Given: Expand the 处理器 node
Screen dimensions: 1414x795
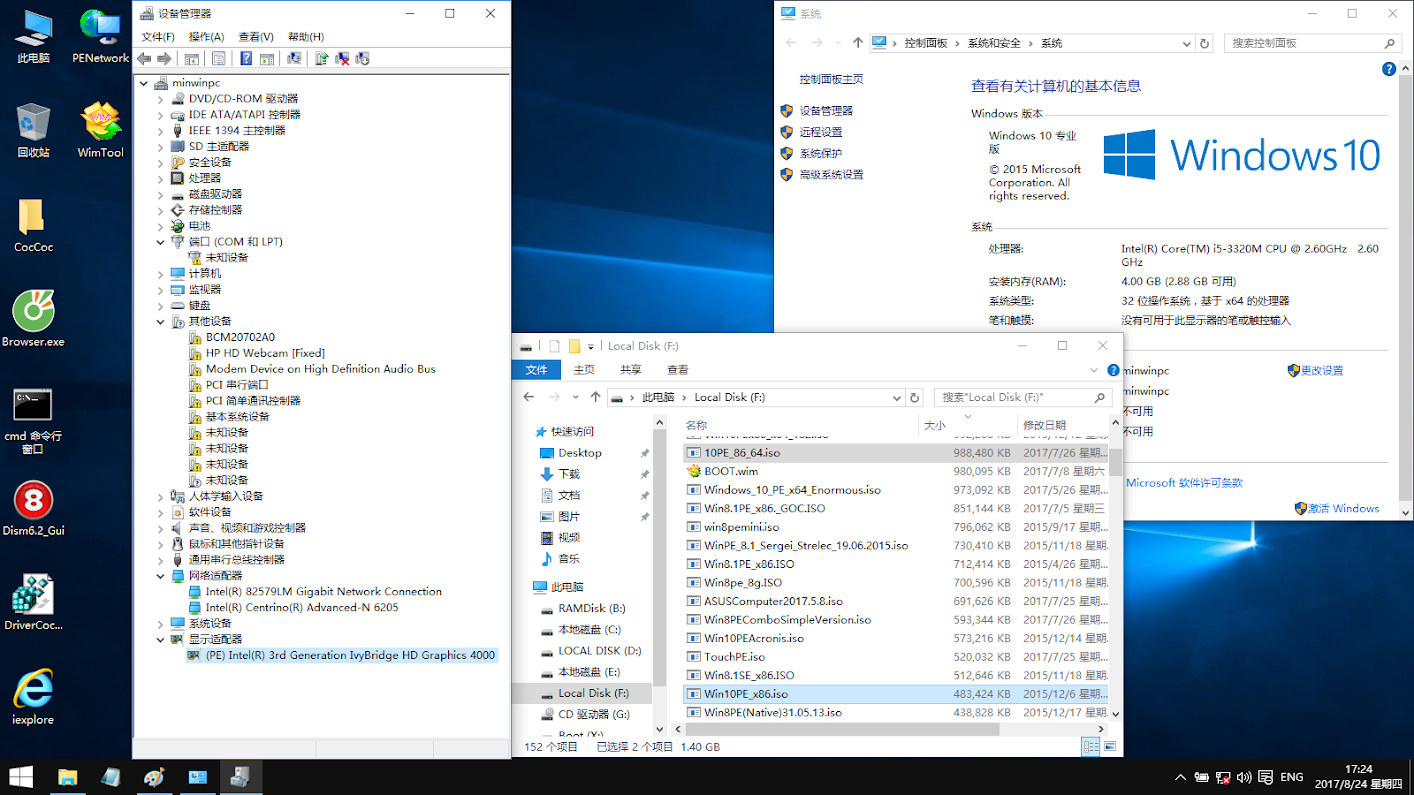Looking at the screenshot, I should 161,178.
